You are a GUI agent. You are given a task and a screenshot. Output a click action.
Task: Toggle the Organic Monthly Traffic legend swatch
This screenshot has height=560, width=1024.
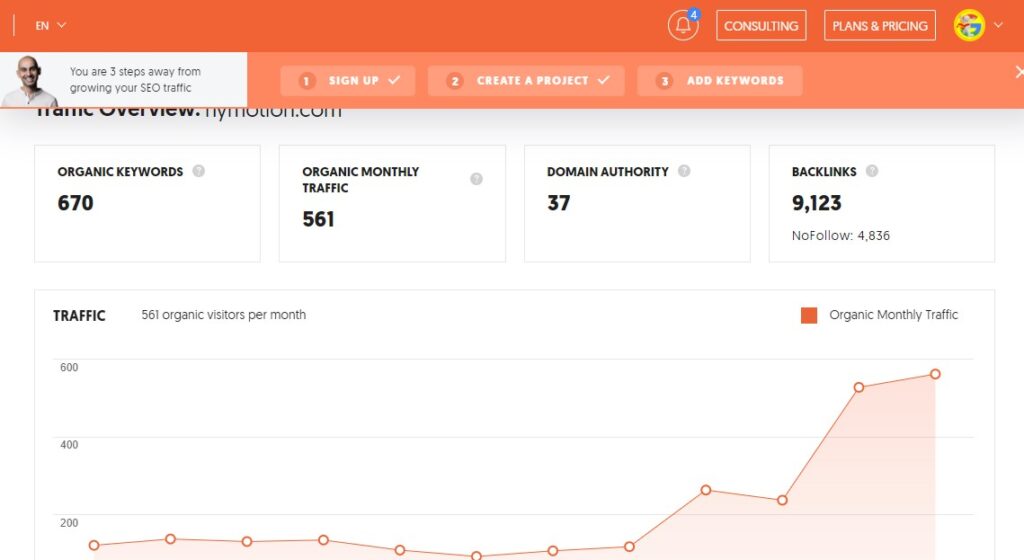tap(809, 315)
